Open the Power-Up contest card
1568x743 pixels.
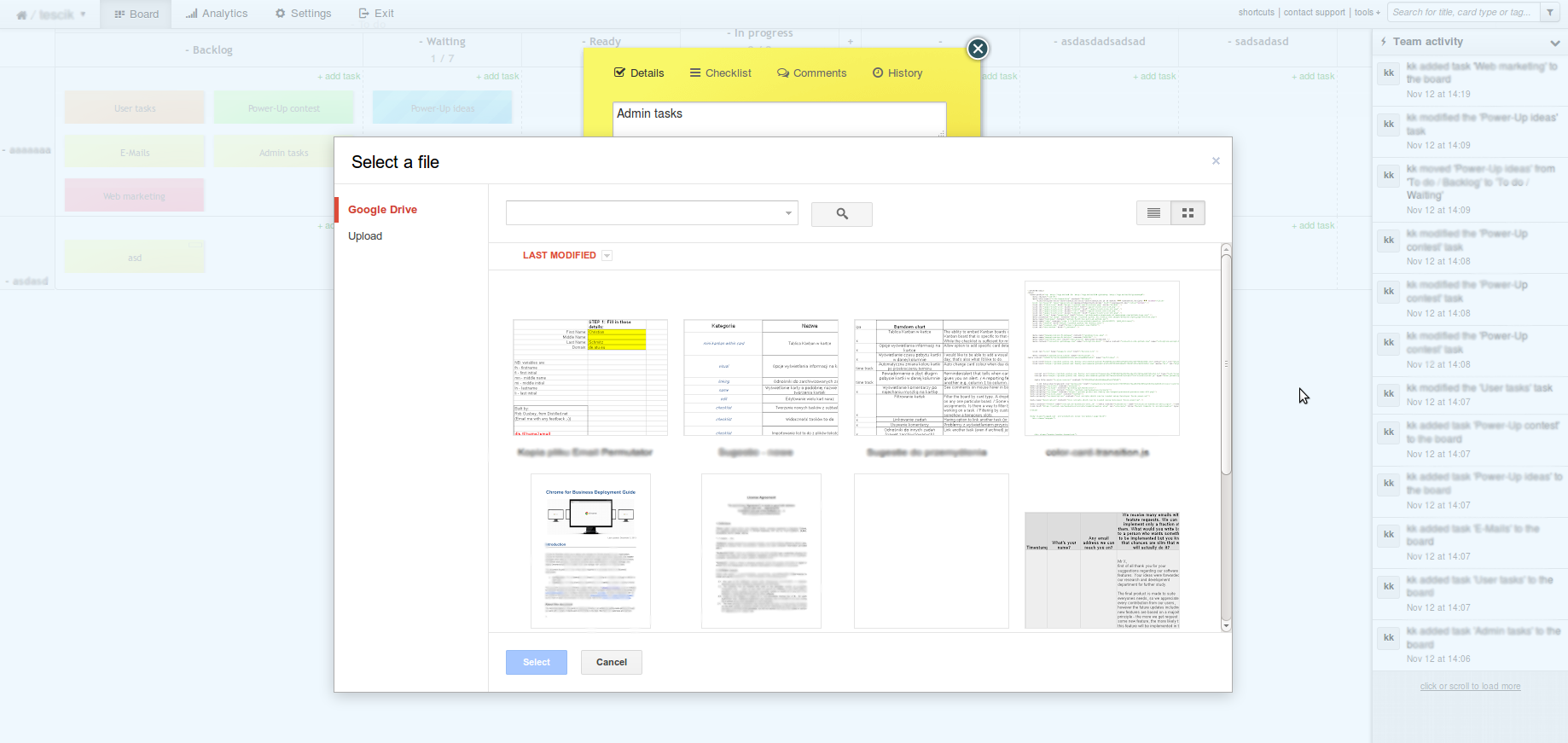[x=283, y=108]
